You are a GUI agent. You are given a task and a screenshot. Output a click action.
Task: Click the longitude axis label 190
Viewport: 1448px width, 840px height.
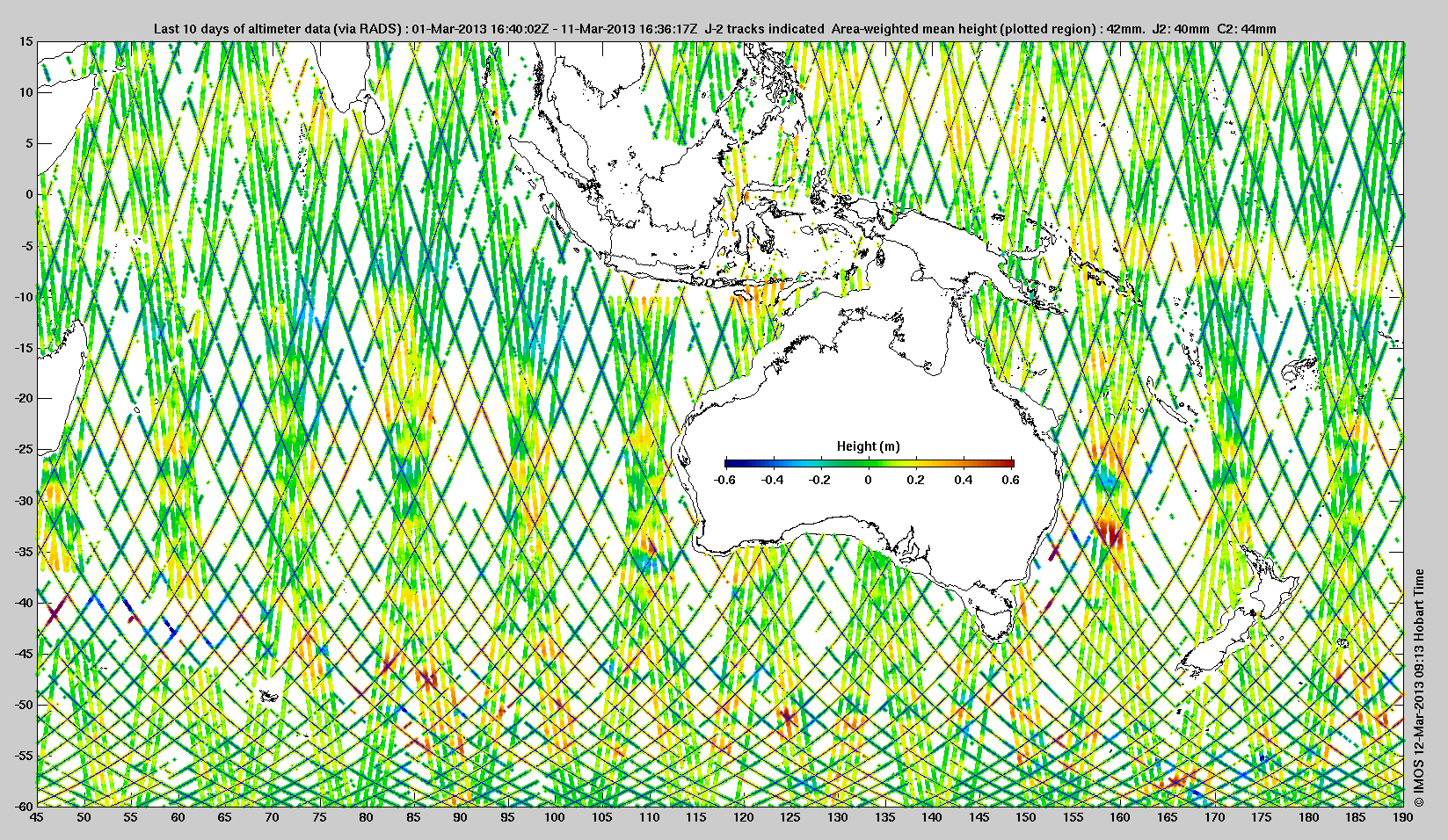(x=1403, y=817)
